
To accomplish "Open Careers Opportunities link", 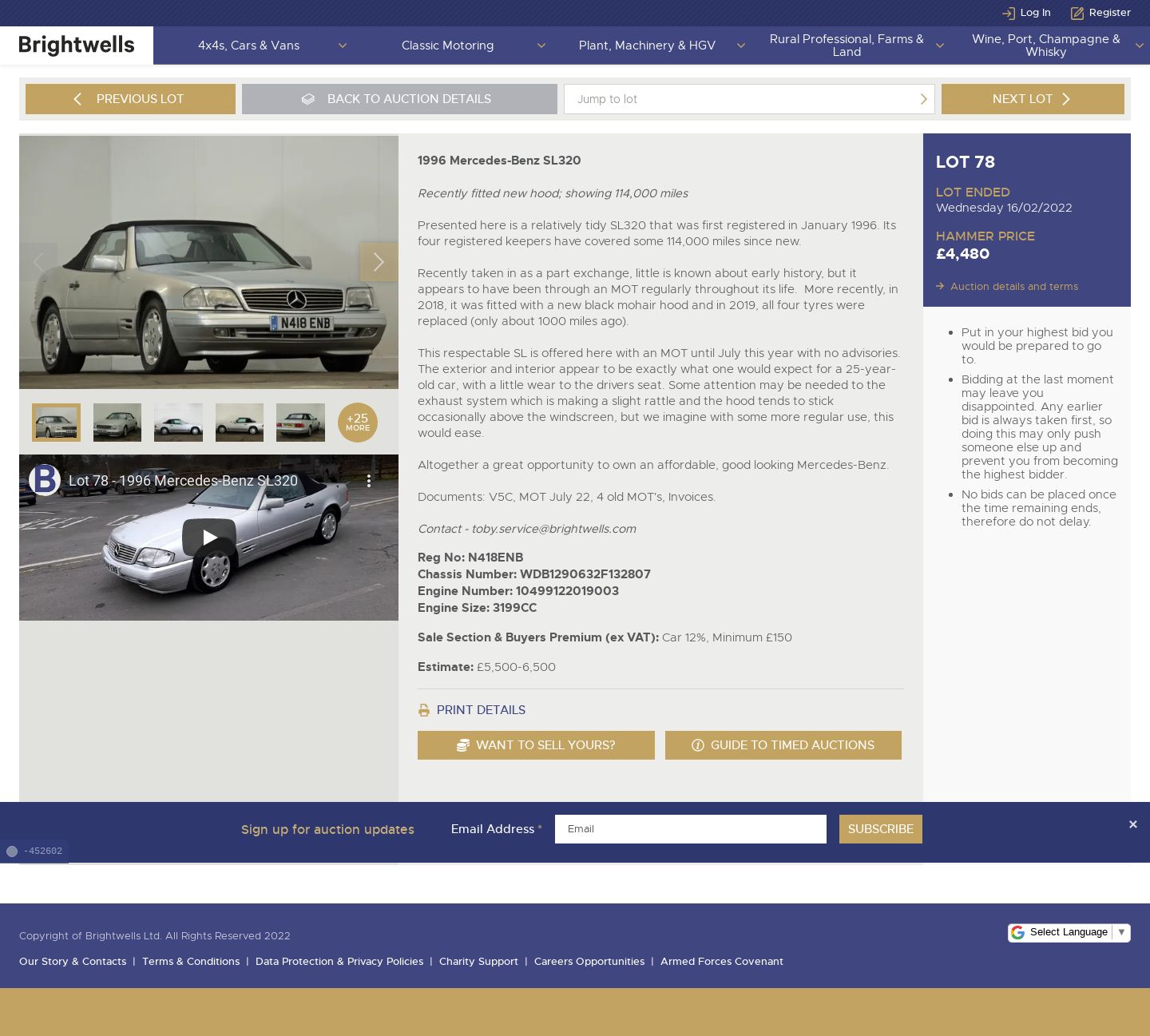I will (x=589, y=962).
